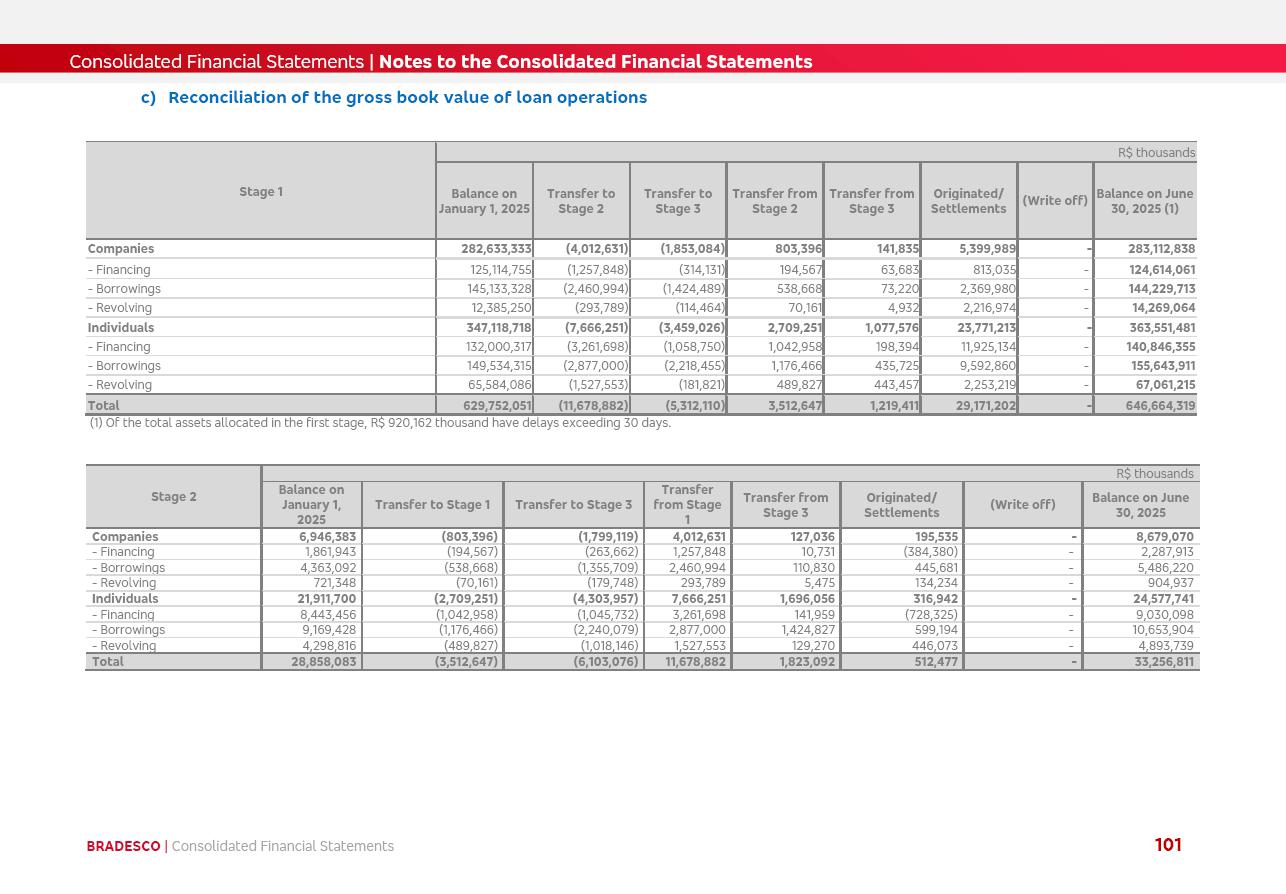Click the BRADESCO footer text
The image size is (1286, 894).
[x=123, y=847]
